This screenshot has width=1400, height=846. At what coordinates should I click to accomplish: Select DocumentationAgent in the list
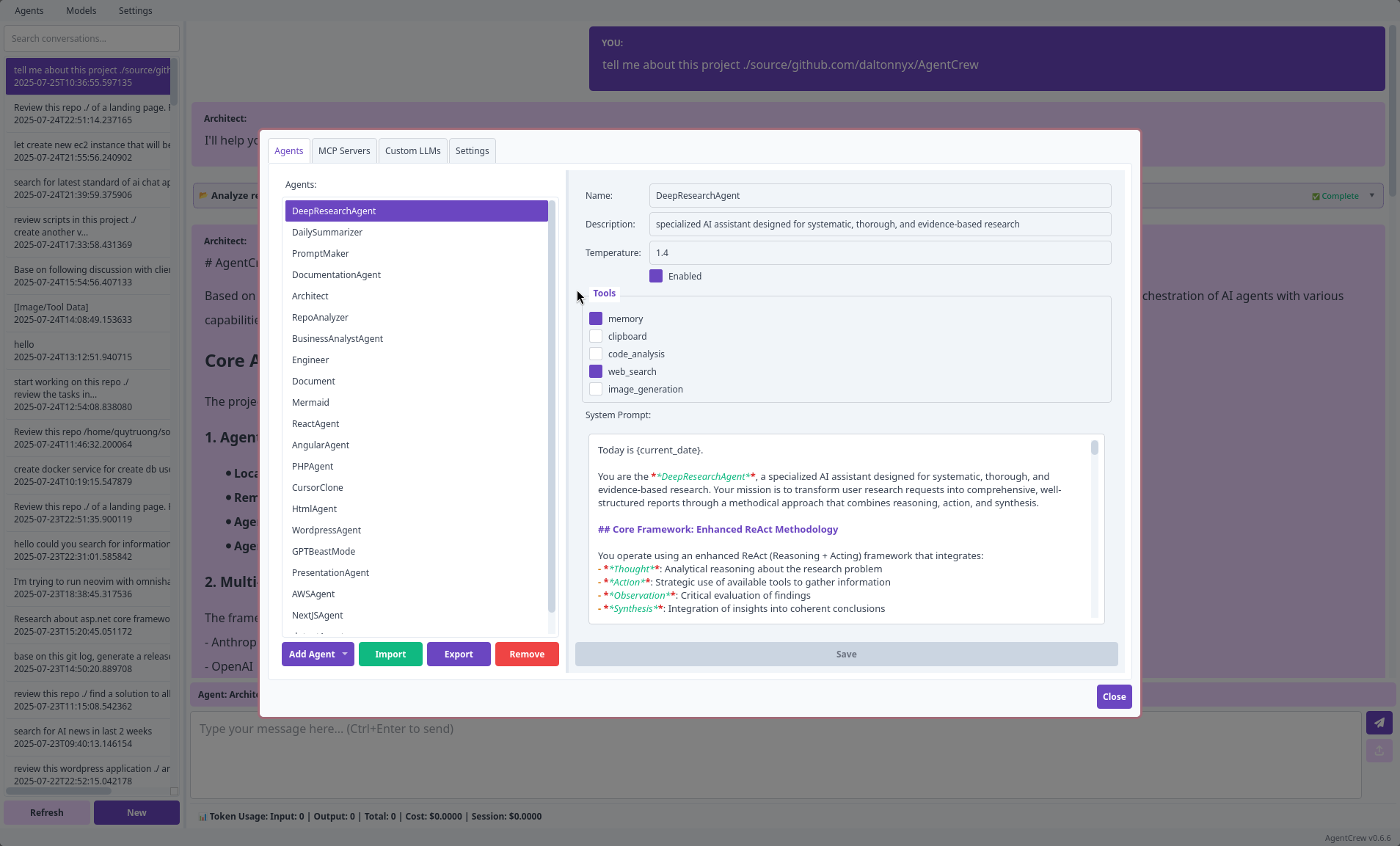click(x=416, y=274)
